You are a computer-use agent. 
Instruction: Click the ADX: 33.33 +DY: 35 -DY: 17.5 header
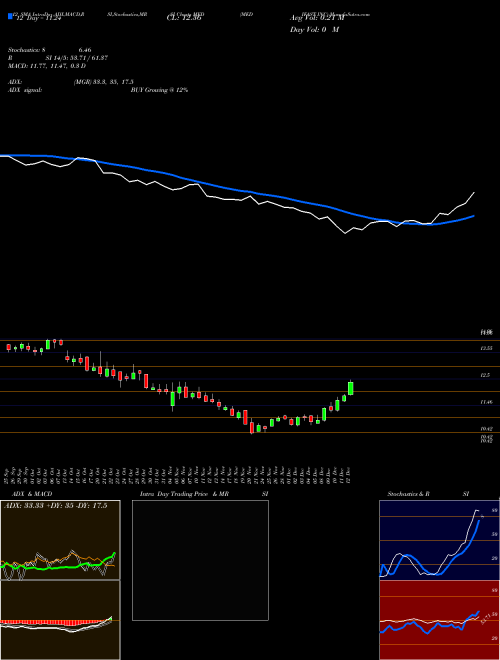55,506
